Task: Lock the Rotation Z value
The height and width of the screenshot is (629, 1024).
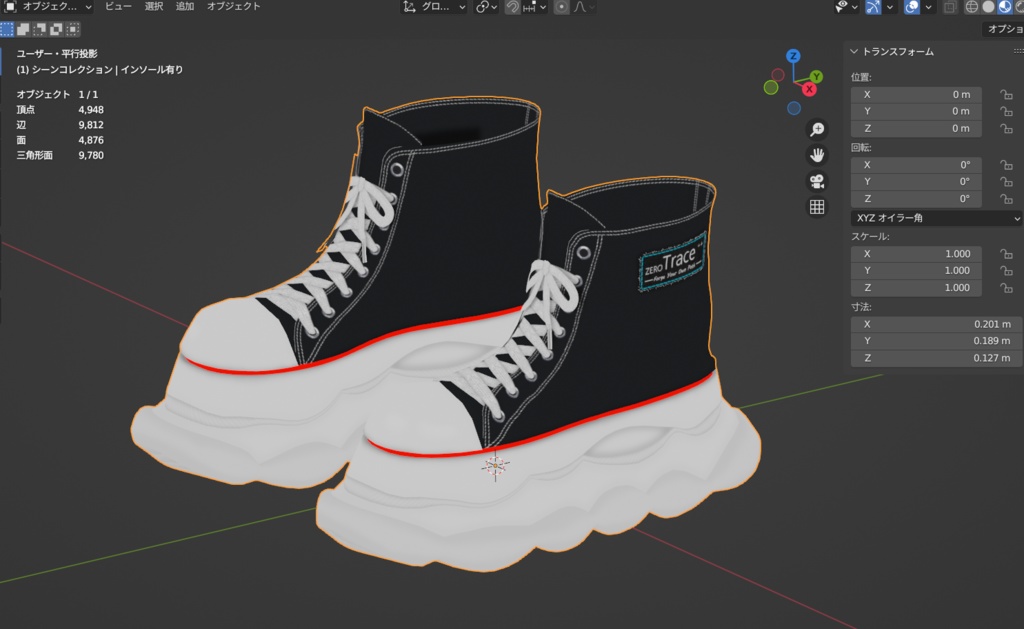Action: (1006, 199)
